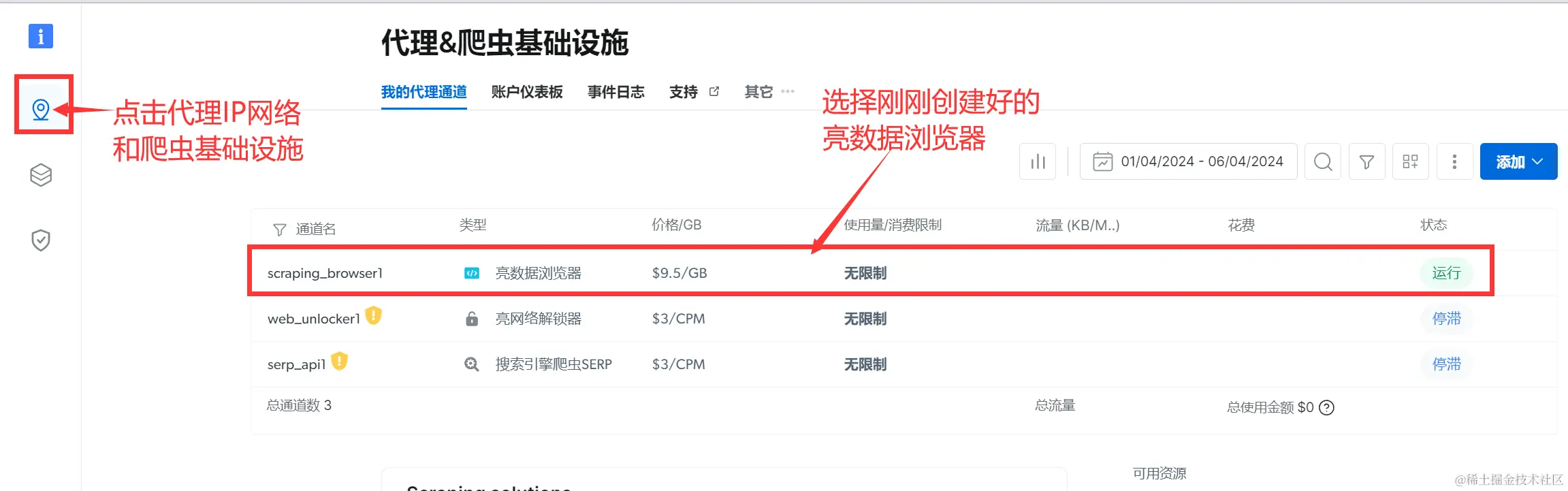Open the web_unlocker1 zone

point(313,319)
